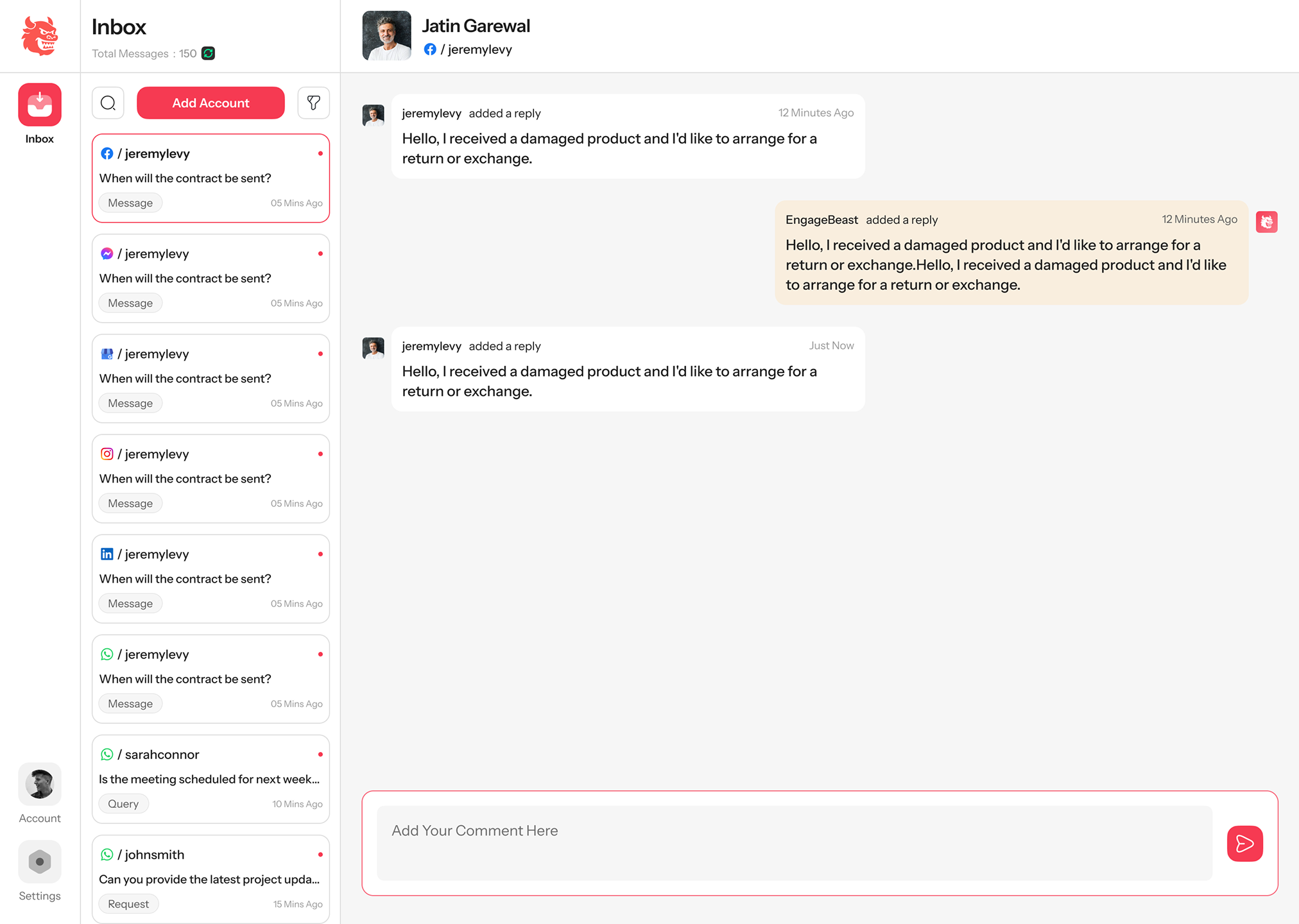Open the search icon above the conversation list
Screen dimensions: 1299x924
(x=108, y=103)
